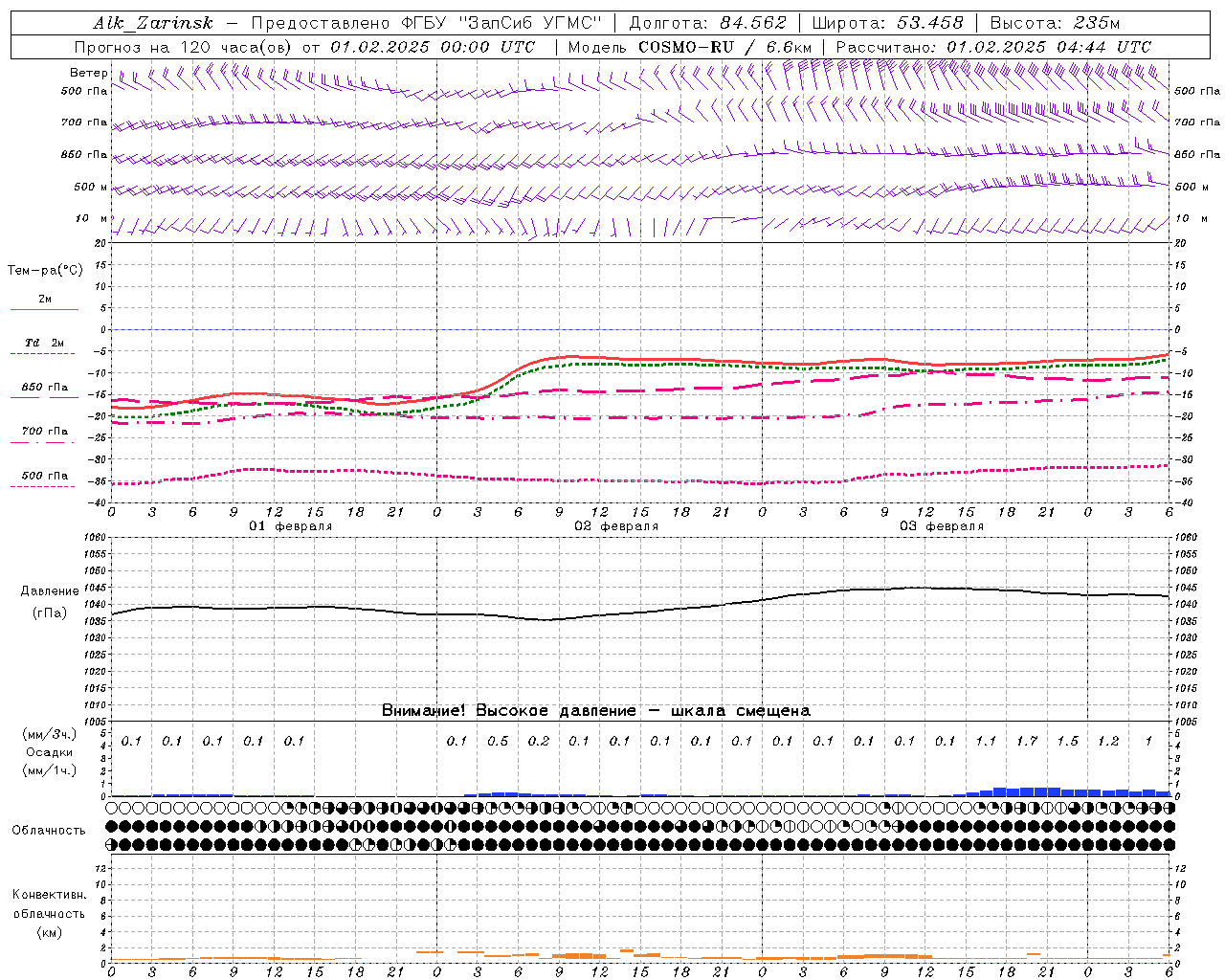This screenshot has height=980, width=1225.
Task: Click the "(мм/3ч.)" unit label
Action: pyautogui.click(x=50, y=734)
